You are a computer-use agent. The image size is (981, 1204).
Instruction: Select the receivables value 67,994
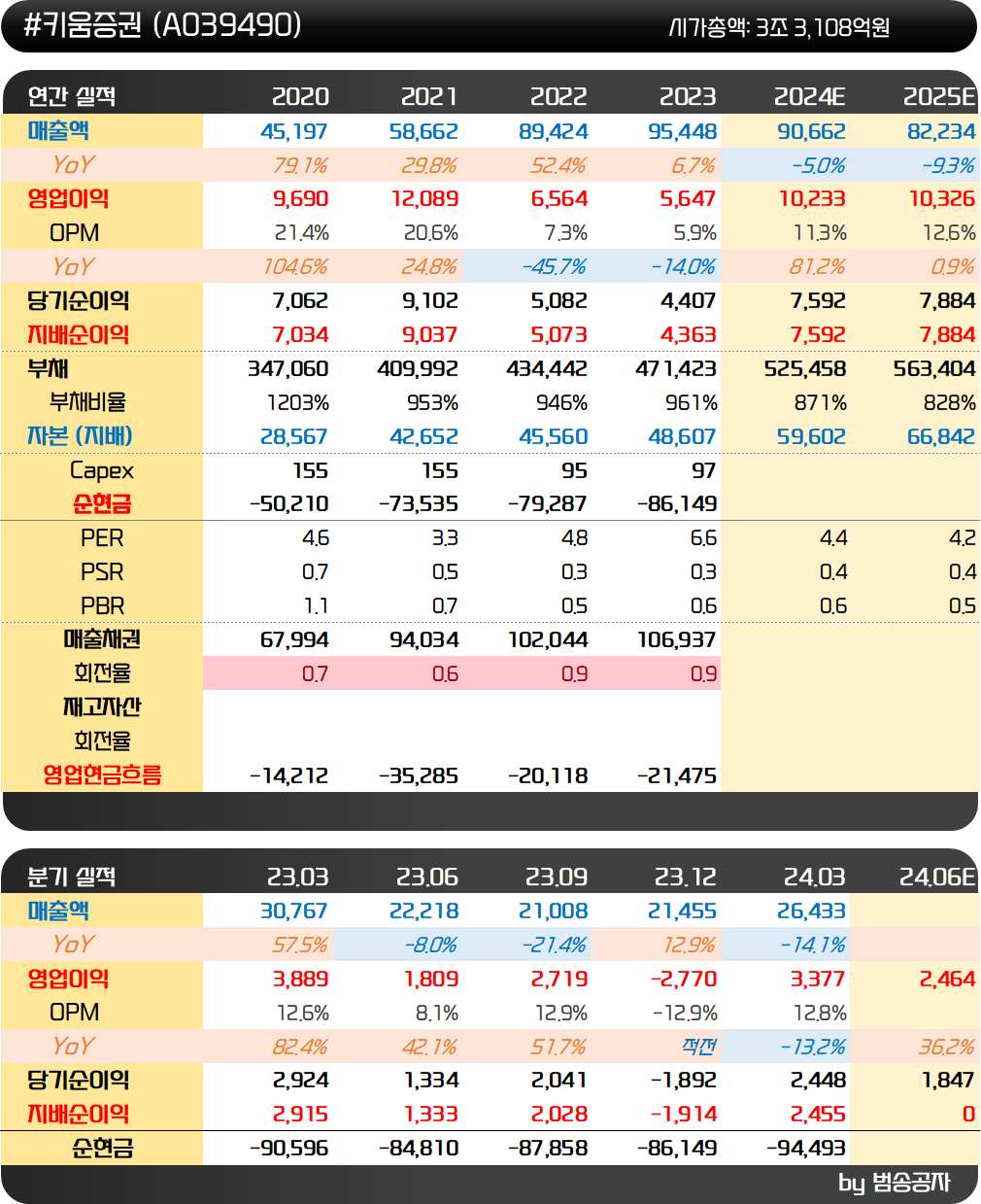point(294,639)
